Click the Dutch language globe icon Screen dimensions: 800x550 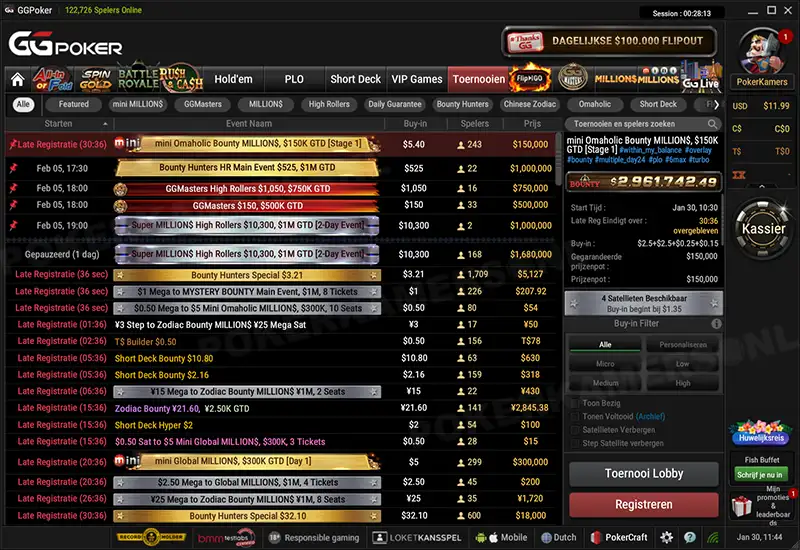click(546, 537)
